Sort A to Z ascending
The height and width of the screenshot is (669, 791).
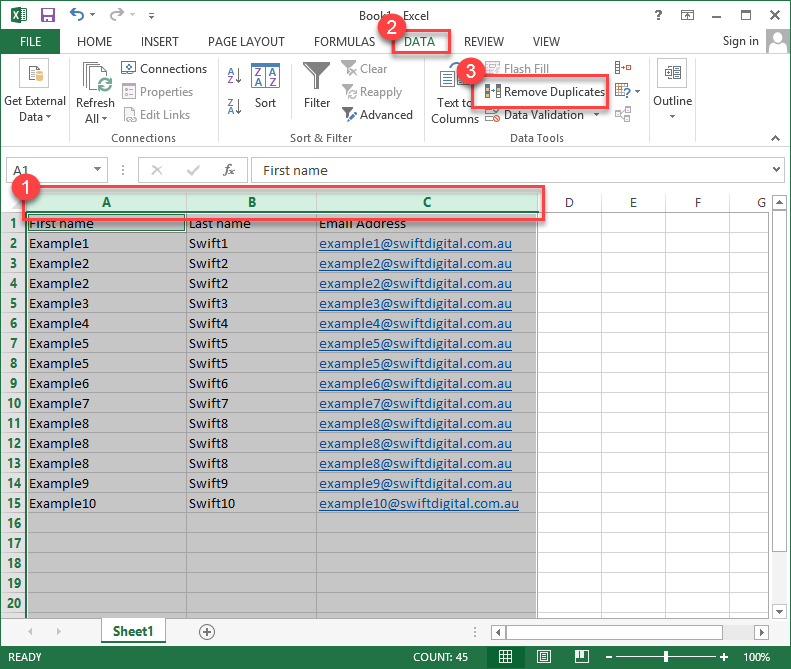pos(235,76)
